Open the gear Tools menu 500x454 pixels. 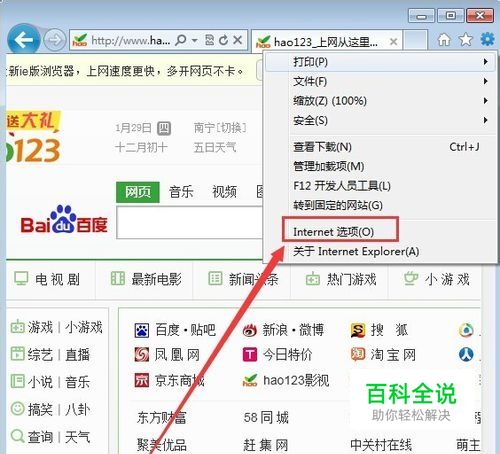487,39
